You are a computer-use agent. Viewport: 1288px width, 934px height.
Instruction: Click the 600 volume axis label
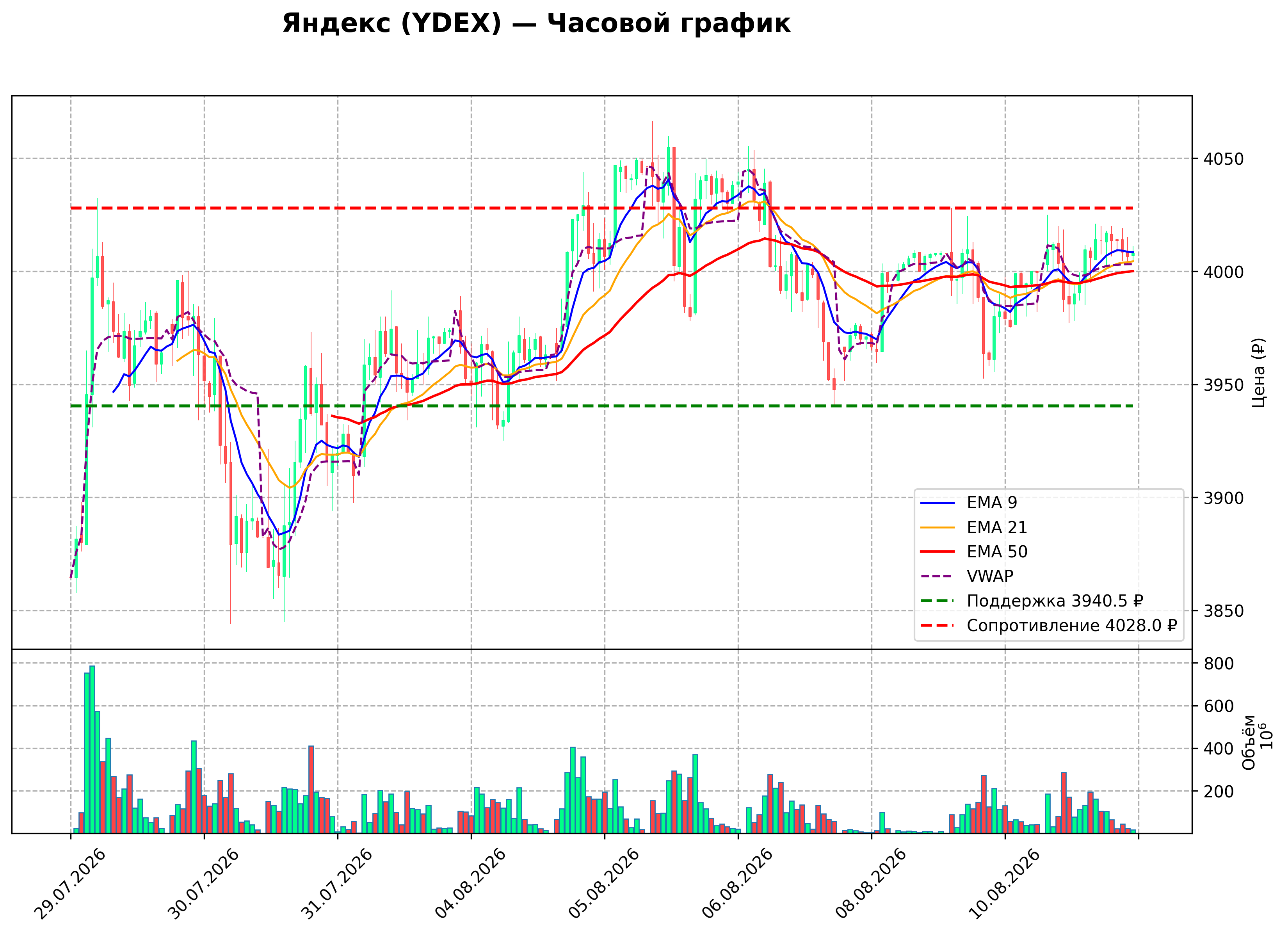[1219, 706]
